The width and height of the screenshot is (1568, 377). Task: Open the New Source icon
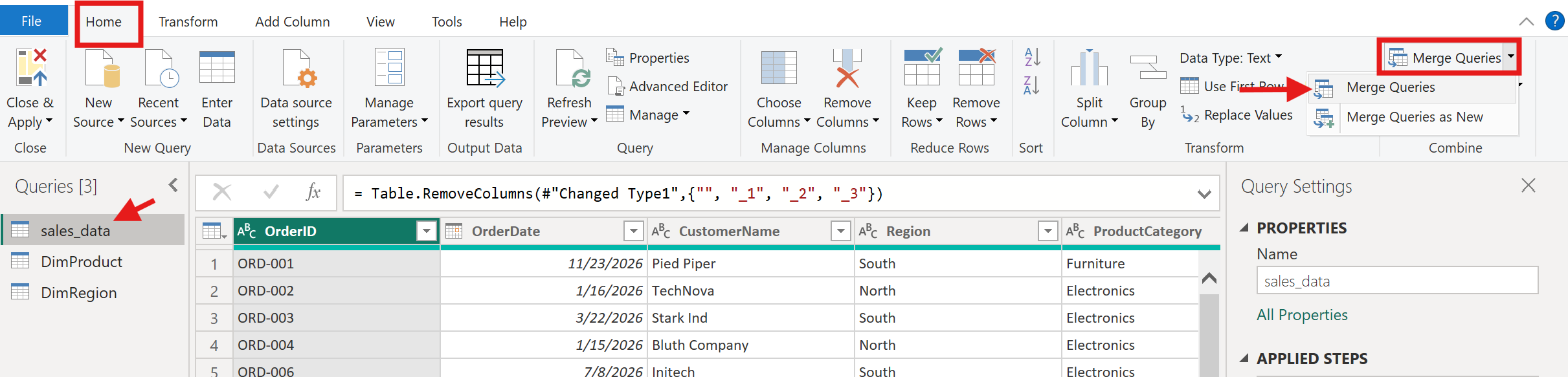[x=103, y=68]
